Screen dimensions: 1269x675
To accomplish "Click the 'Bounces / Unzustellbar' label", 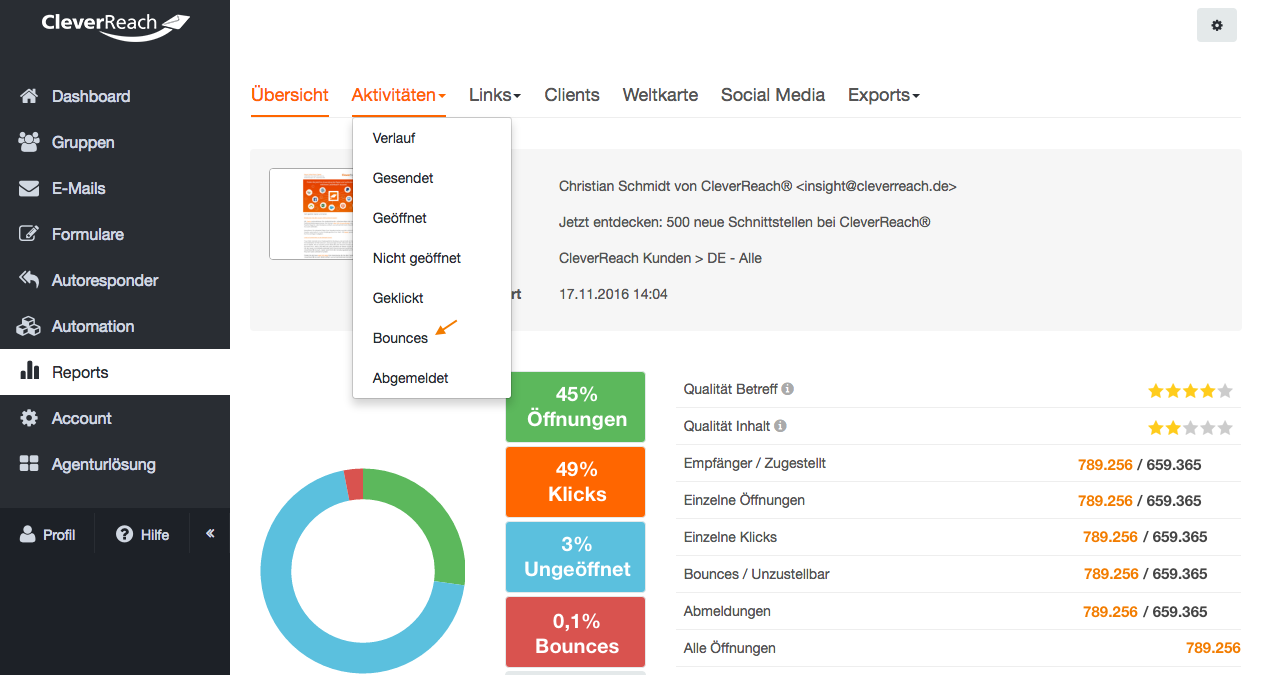I will point(756,574).
